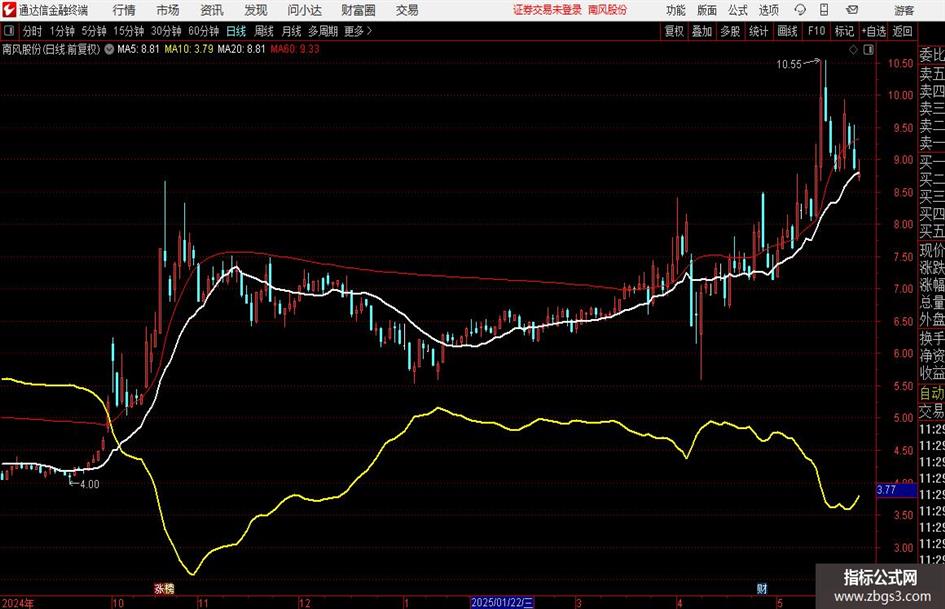
Task: Open the 市场 menu
Action: 168,10
